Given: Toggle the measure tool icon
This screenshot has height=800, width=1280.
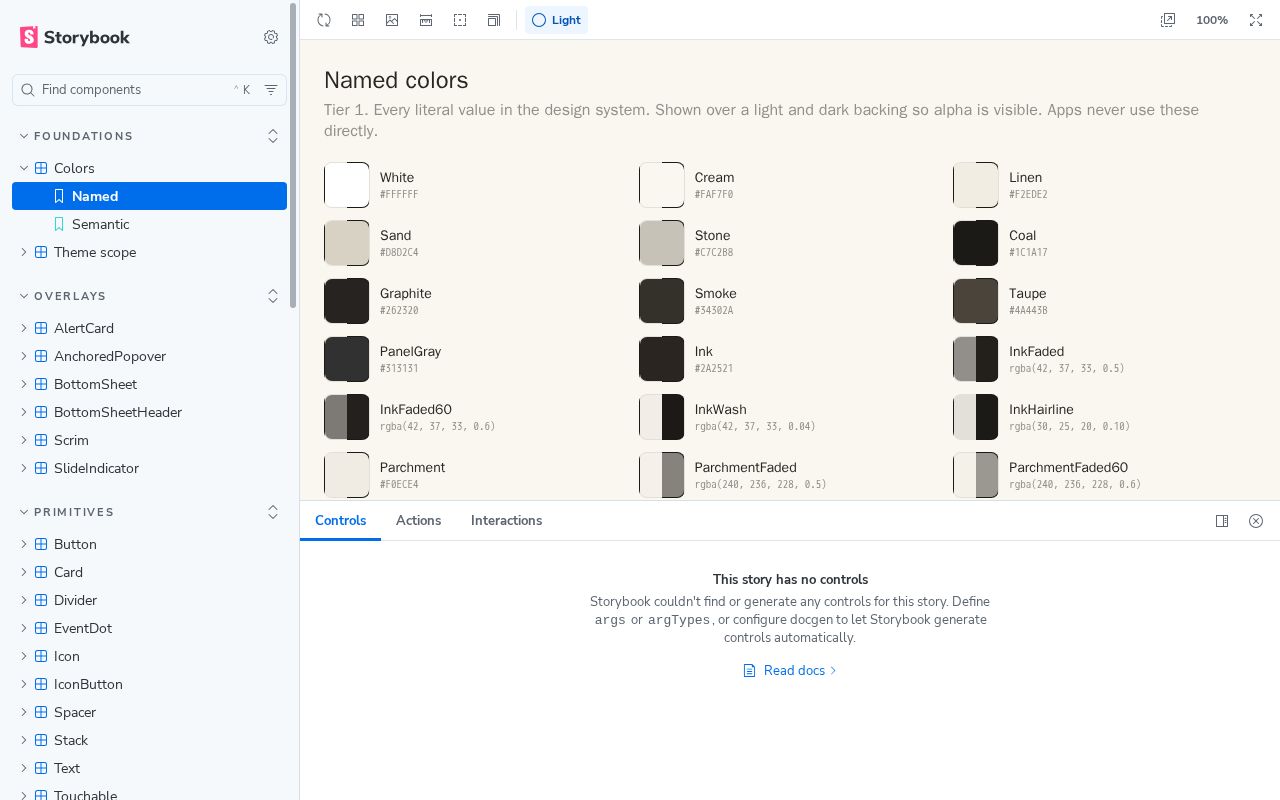Looking at the screenshot, I should click(x=426, y=20).
